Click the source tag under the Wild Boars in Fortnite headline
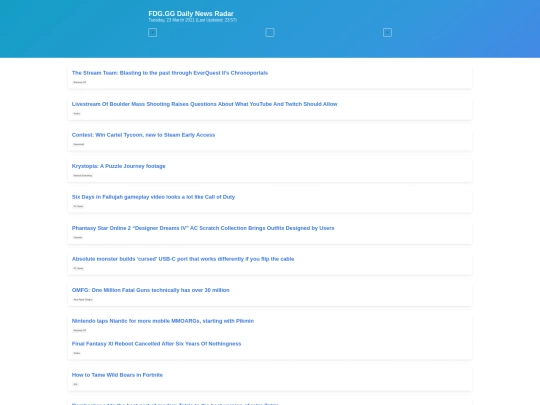The image size is (540, 405). pos(75,384)
